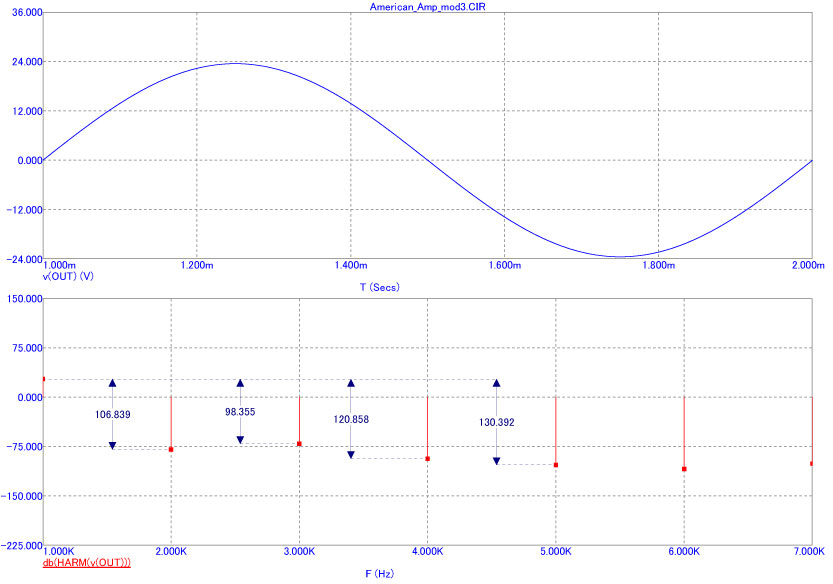The image size is (833, 584).
Task: Click the 12.000 Y-axis label top plot
Action: coord(27,111)
